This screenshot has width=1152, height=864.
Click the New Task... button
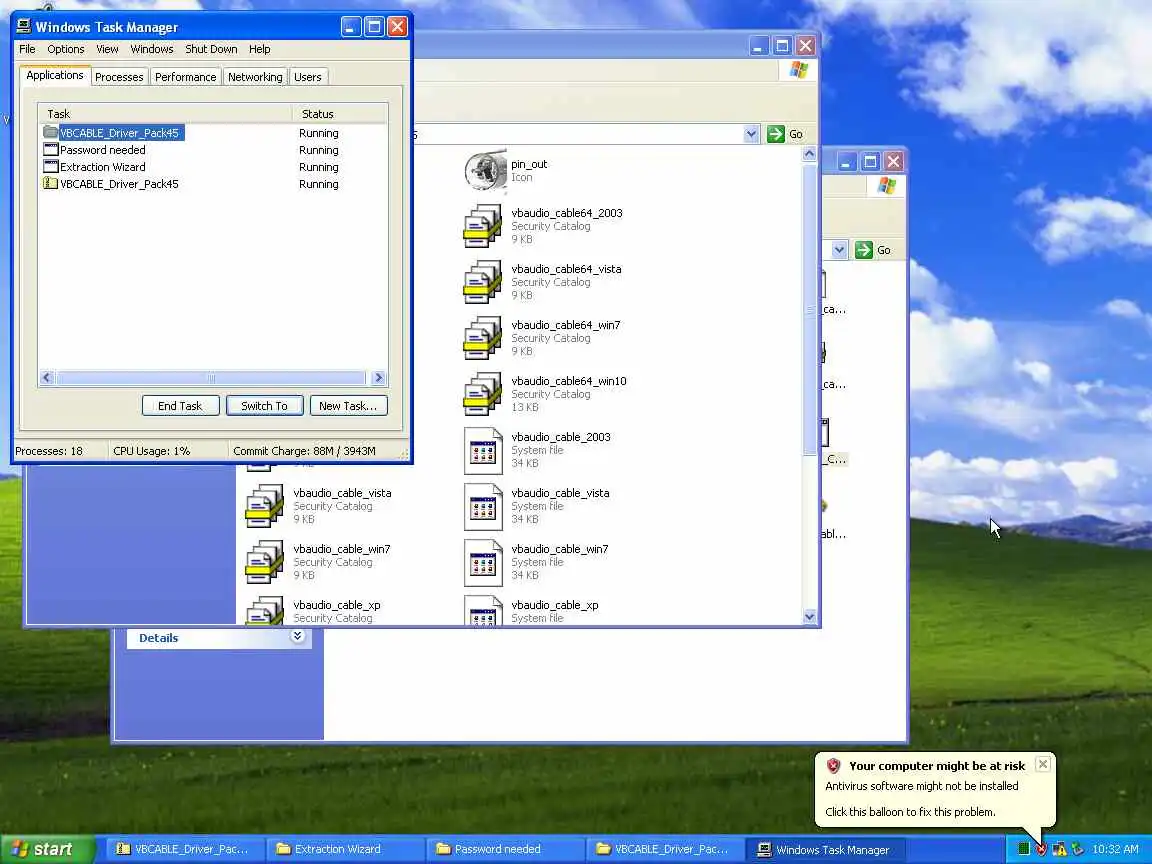(348, 406)
